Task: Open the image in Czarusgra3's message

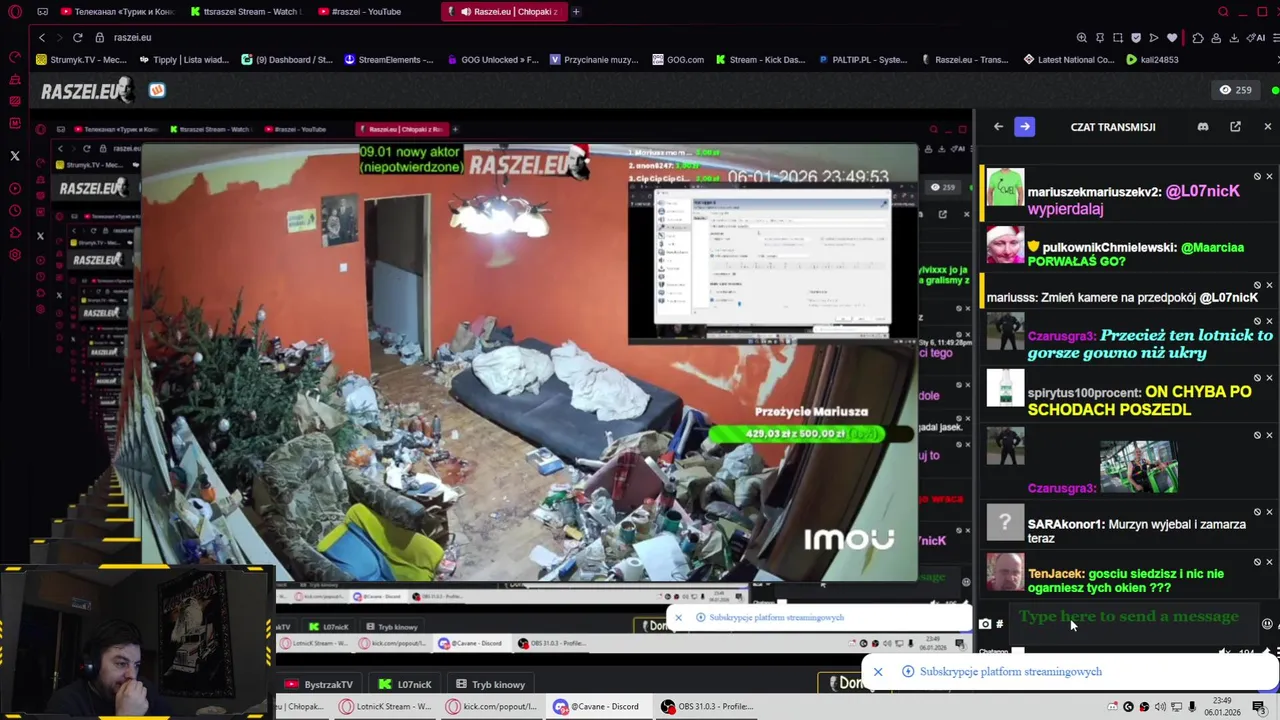Action: pyautogui.click(x=1138, y=467)
